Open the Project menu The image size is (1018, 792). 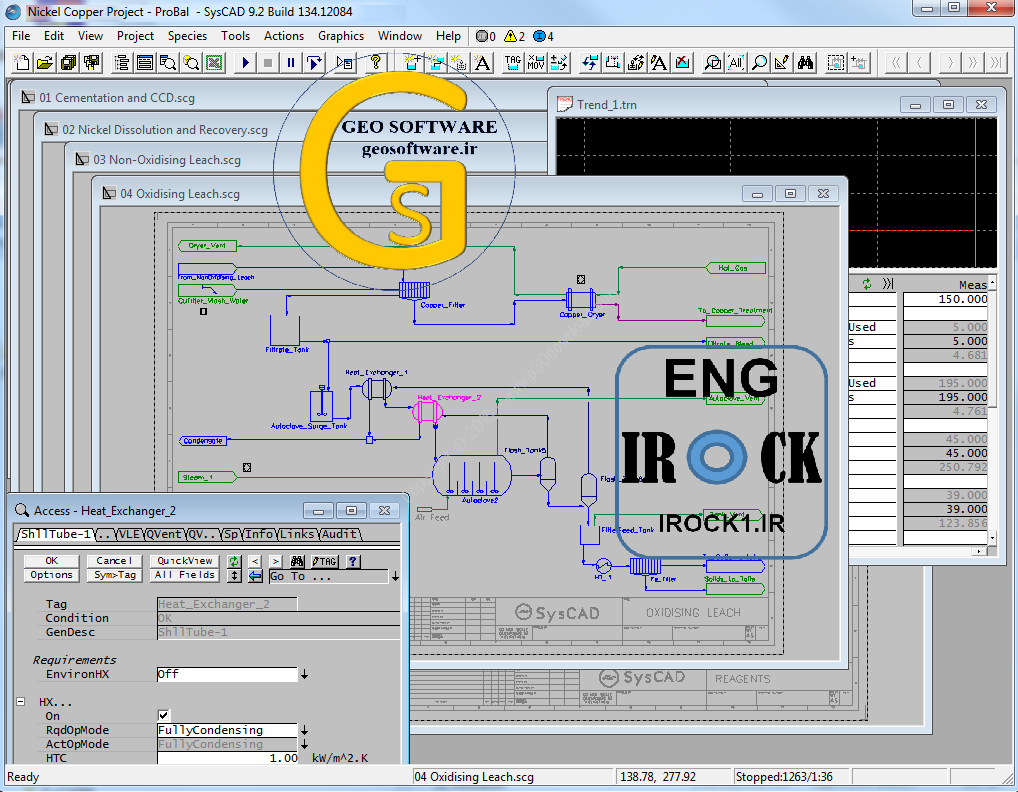(135, 36)
